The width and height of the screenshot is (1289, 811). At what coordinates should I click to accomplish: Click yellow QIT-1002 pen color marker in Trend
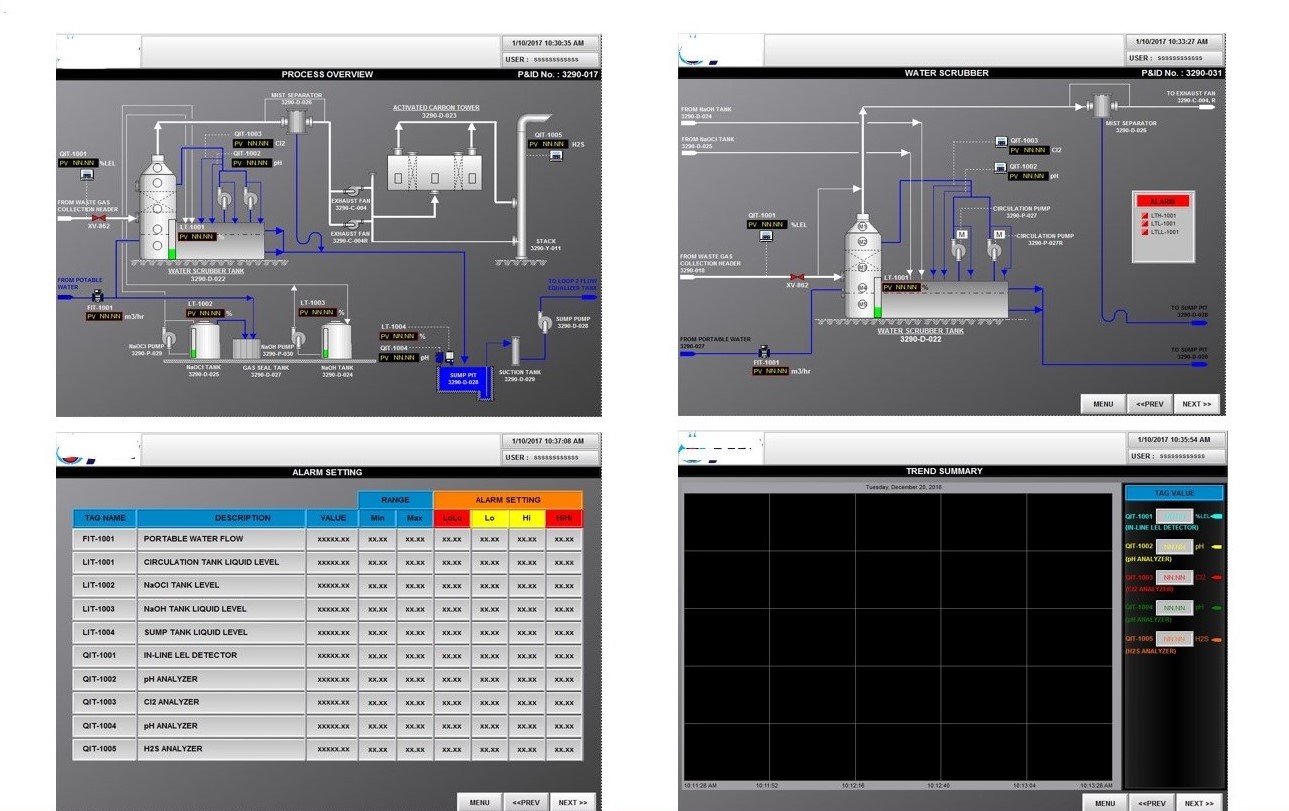coord(1217,547)
